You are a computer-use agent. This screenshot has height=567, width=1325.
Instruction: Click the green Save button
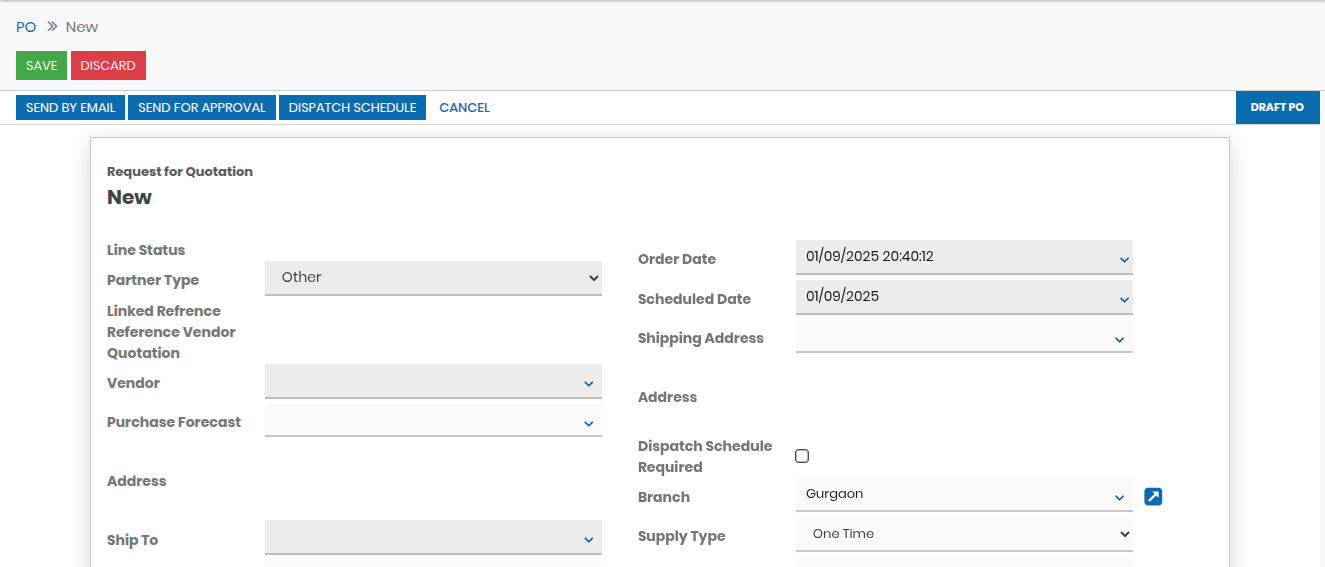pyautogui.click(x=41, y=65)
